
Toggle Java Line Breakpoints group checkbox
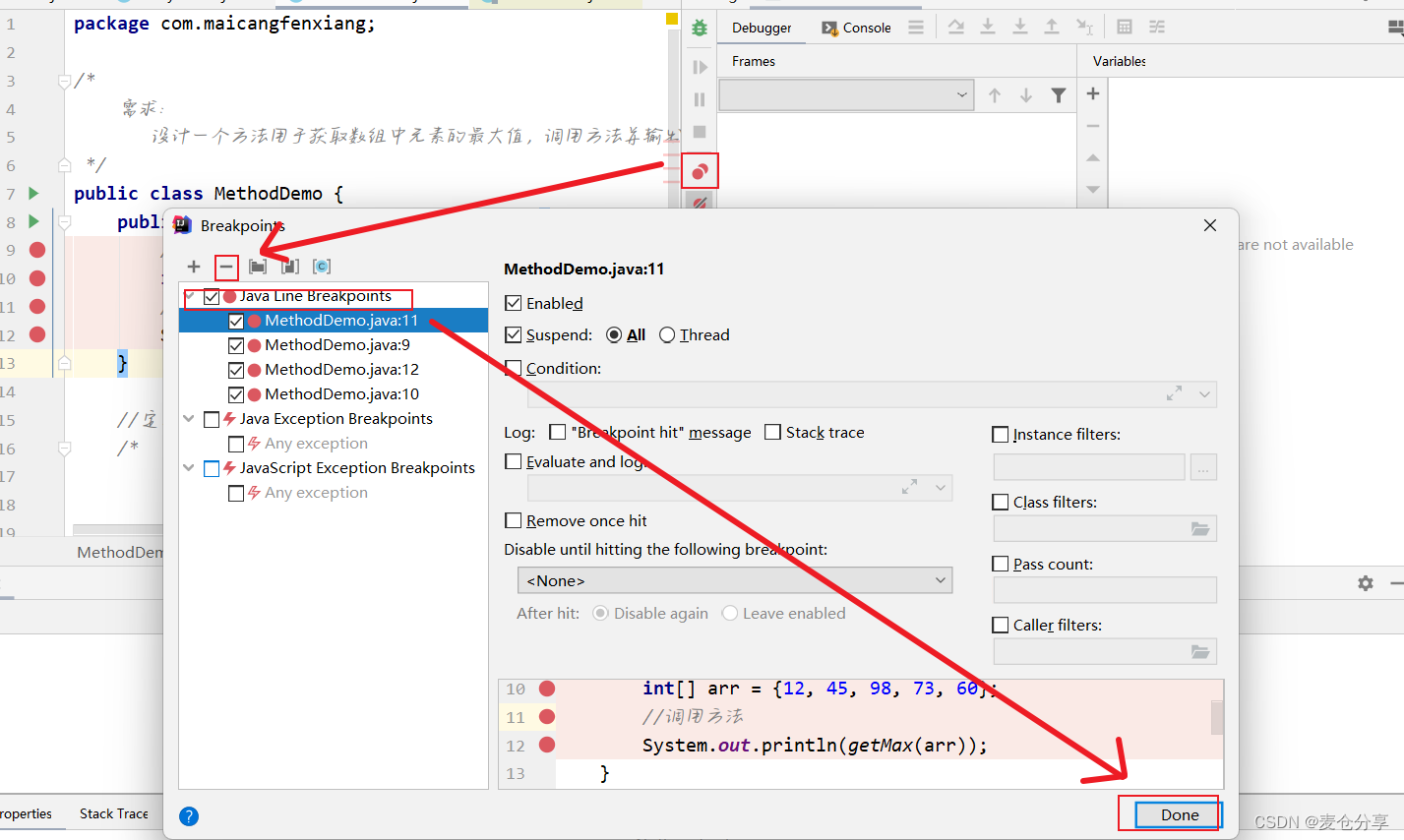(212, 296)
